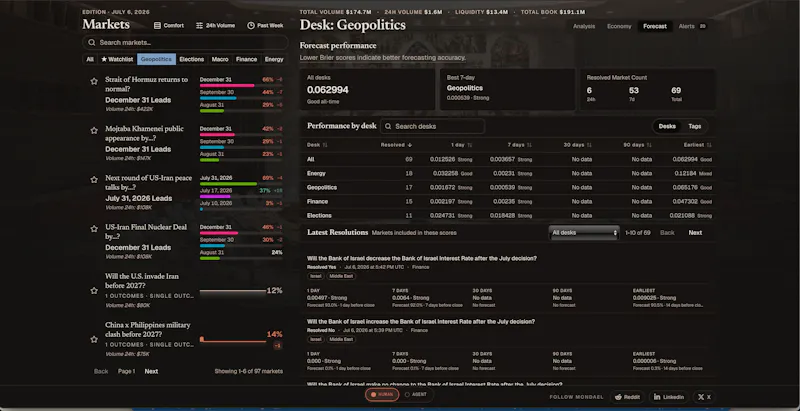
Task: Open the Analysis tab
Action: (584, 27)
